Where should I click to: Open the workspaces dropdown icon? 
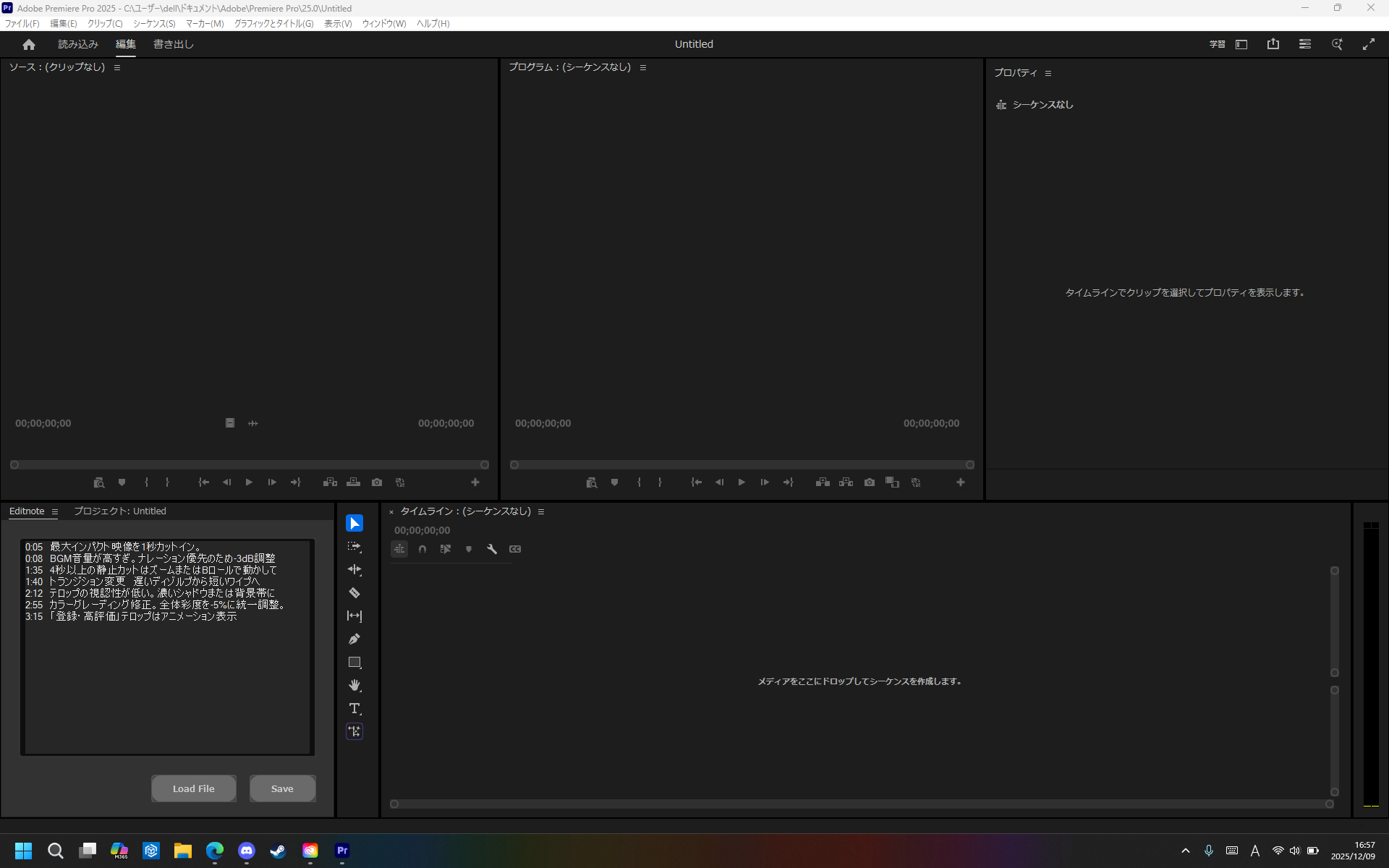pyautogui.click(x=1241, y=44)
